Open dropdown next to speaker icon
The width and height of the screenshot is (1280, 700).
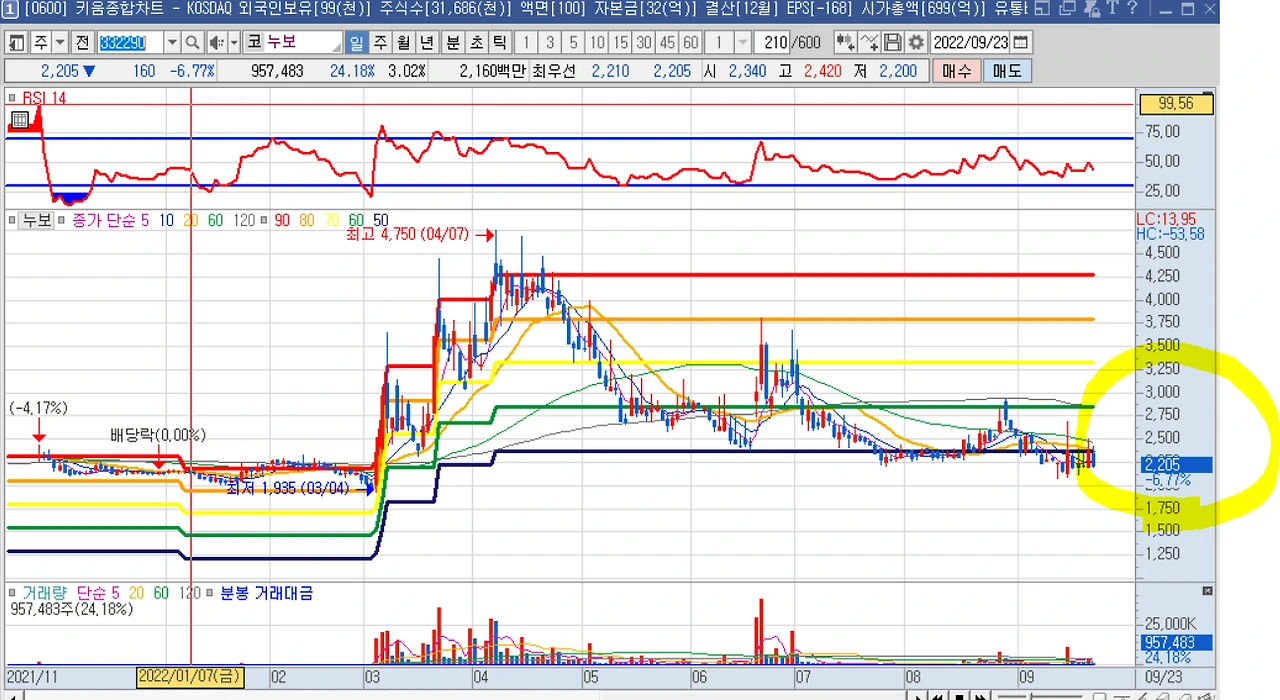[234, 43]
